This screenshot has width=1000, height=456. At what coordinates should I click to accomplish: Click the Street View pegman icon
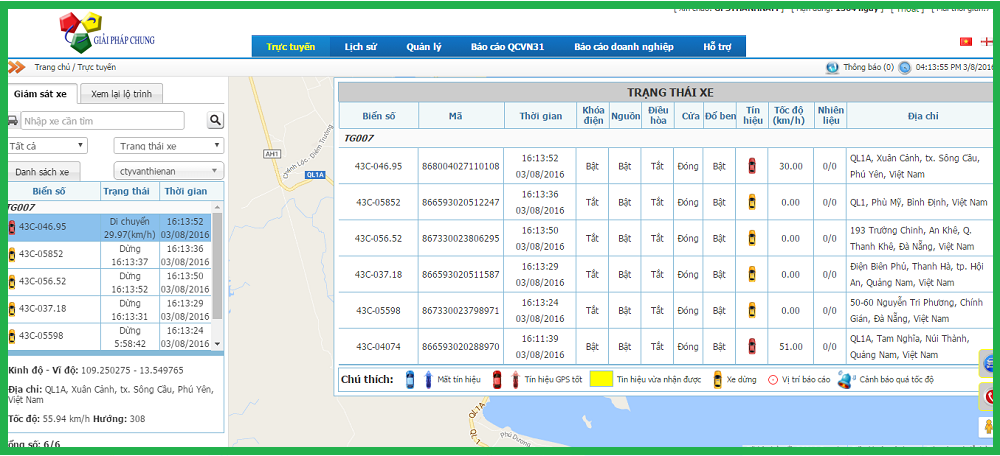click(x=988, y=427)
